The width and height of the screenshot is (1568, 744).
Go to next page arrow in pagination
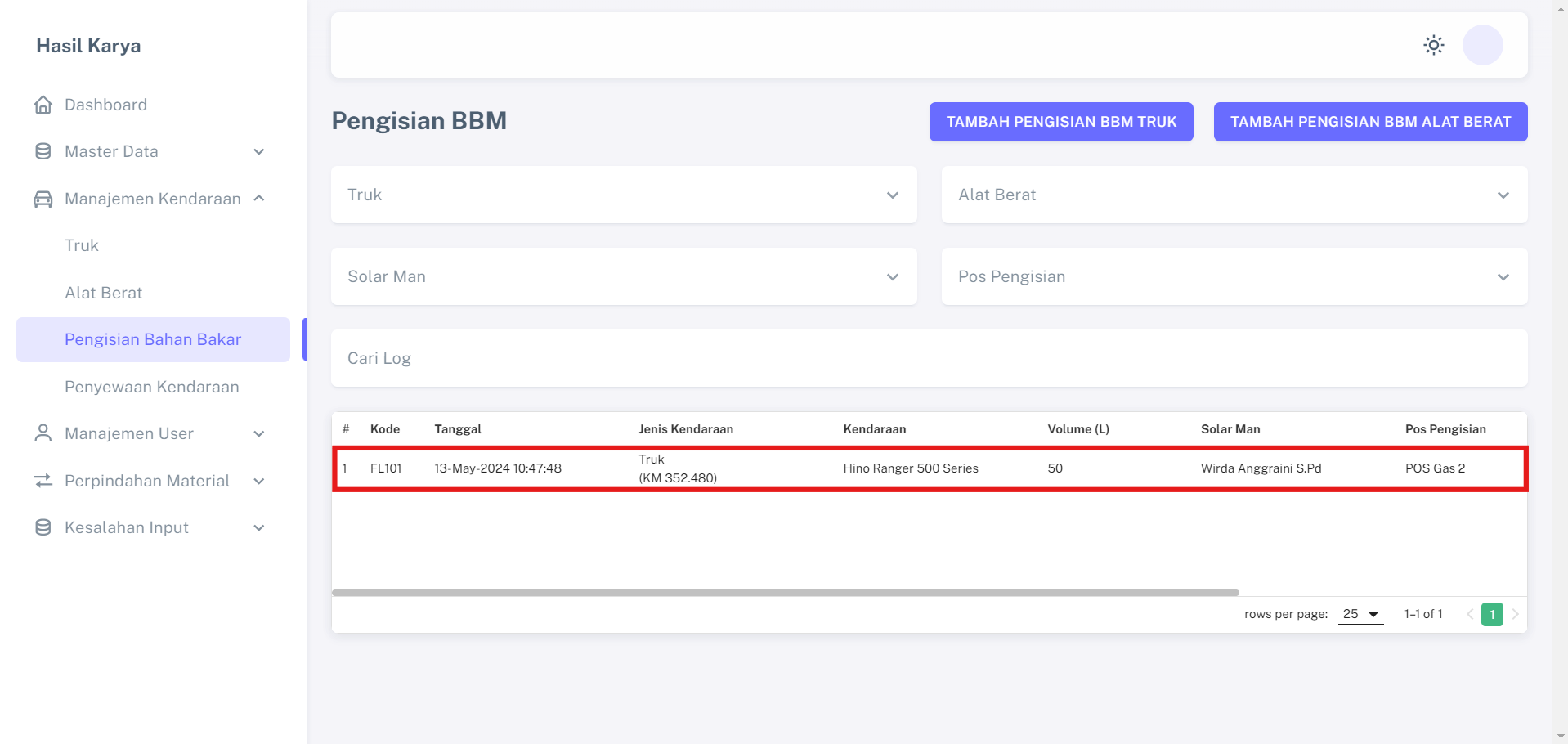pos(1515,614)
